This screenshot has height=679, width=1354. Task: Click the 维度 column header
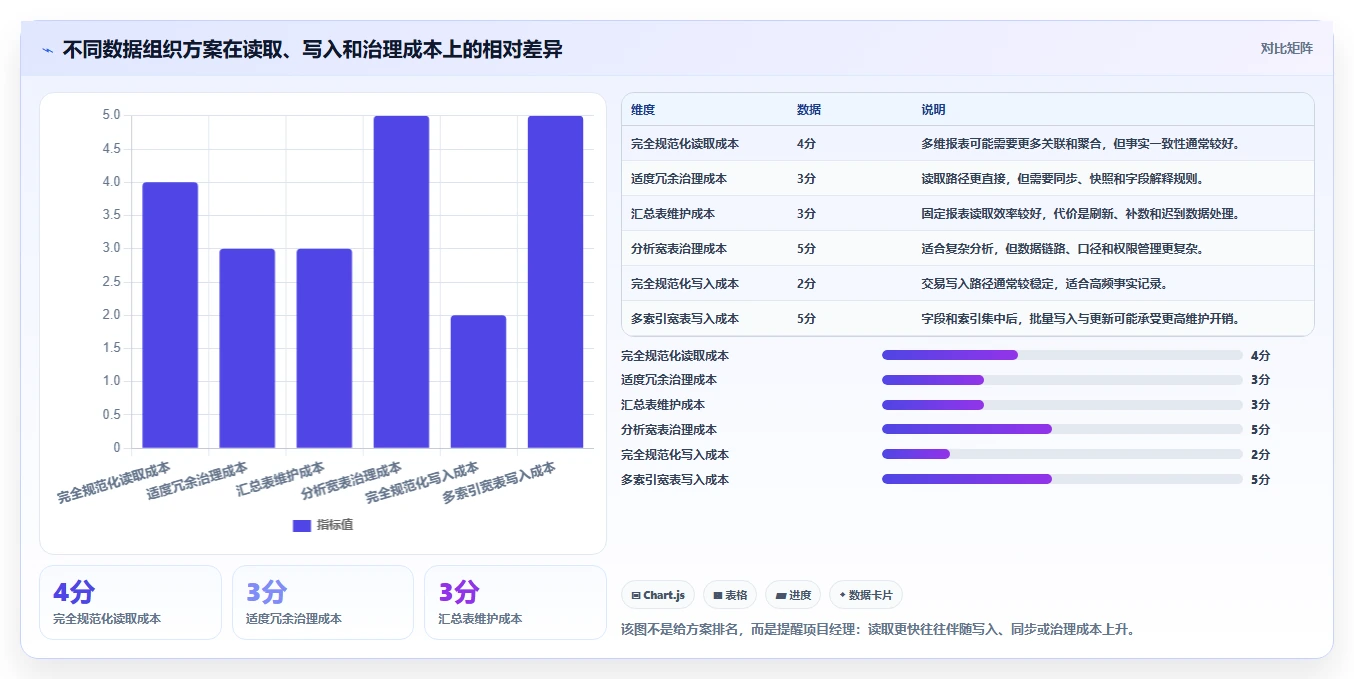pos(643,110)
